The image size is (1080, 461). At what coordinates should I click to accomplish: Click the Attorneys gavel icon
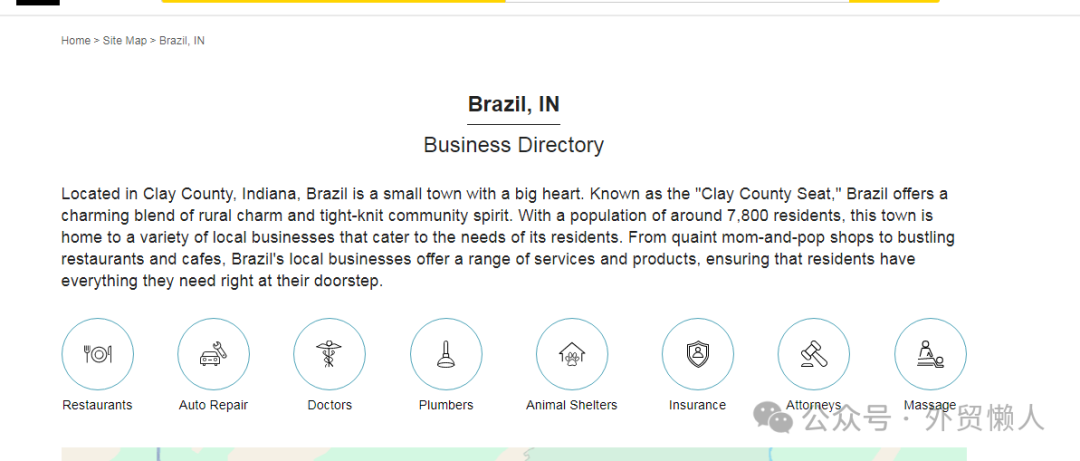813,354
